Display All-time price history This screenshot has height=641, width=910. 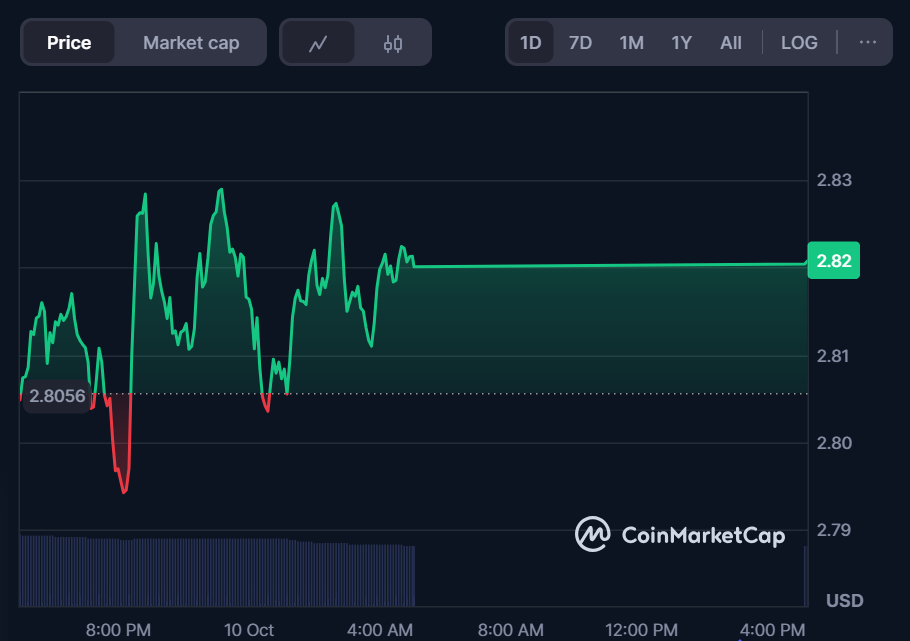tap(731, 42)
